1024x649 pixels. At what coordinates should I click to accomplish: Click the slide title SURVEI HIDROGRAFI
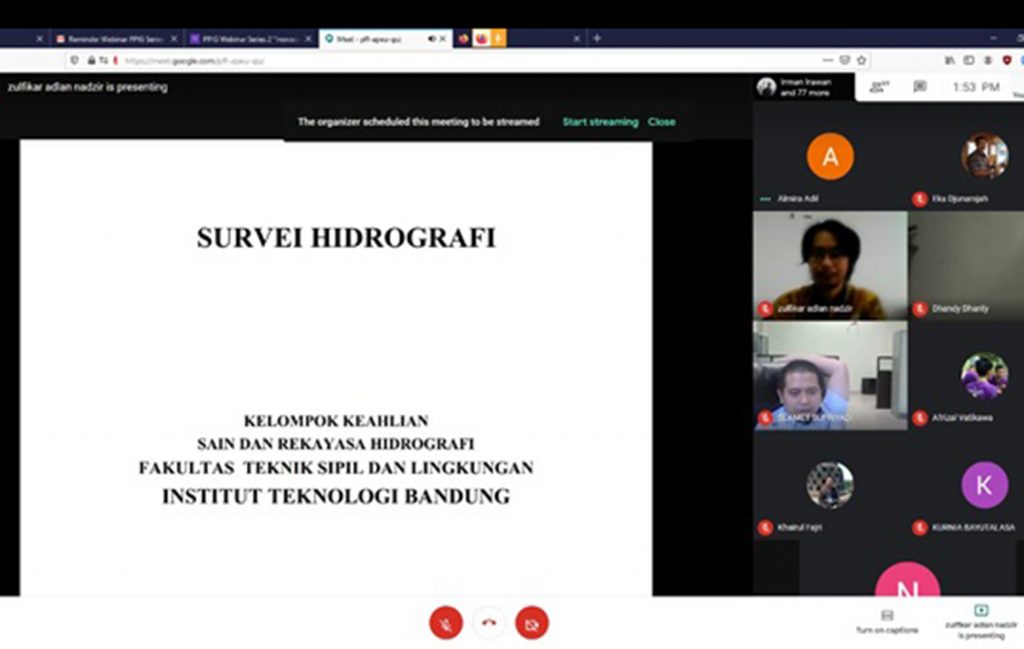click(346, 238)
